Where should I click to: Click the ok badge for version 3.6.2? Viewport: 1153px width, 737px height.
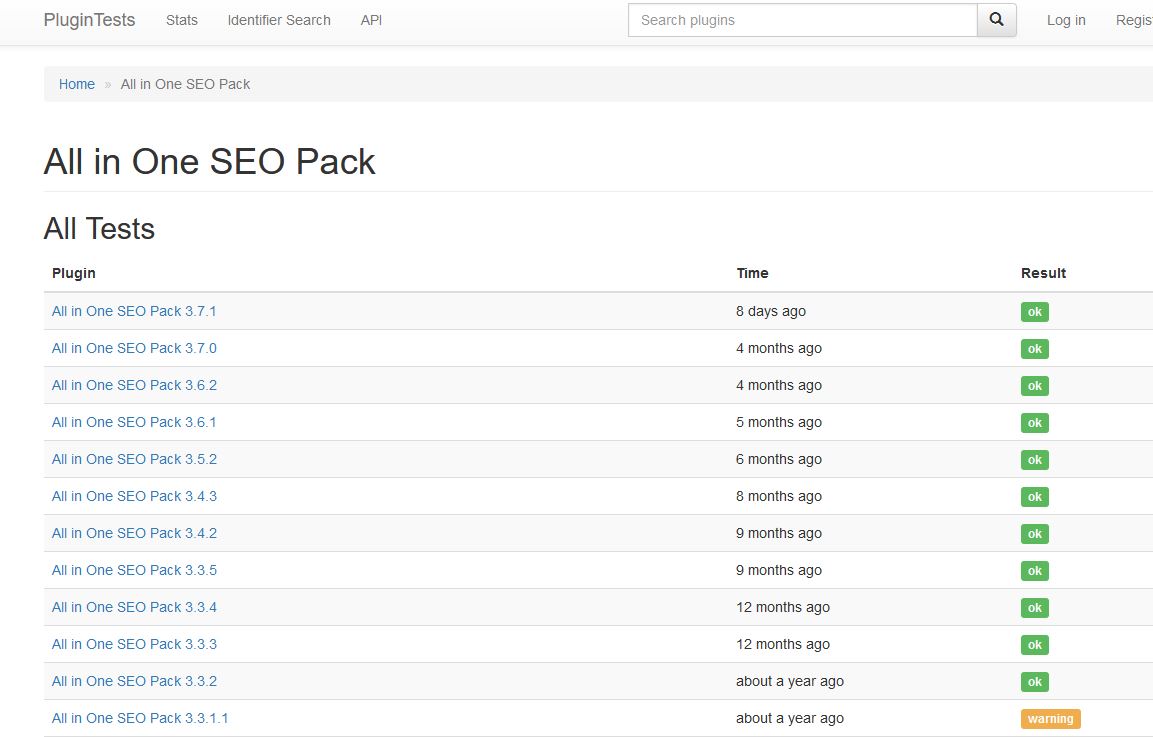point(1035,385)
